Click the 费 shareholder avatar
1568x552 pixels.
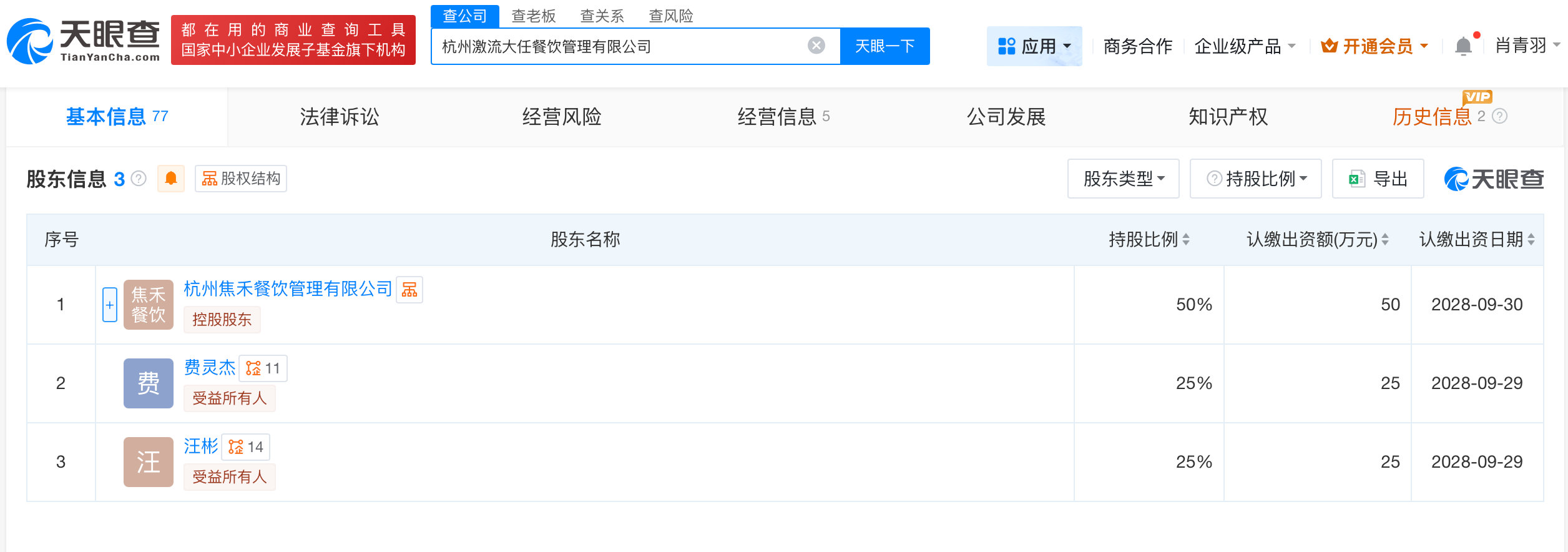click(x=149, y=383)
